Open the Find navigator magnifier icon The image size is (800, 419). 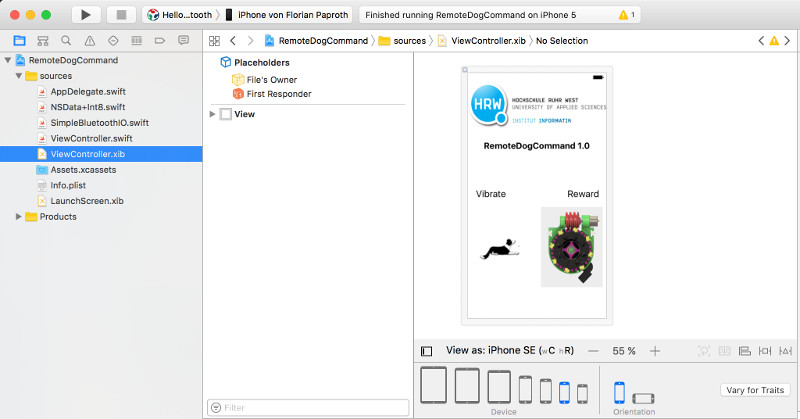(66, 41)
